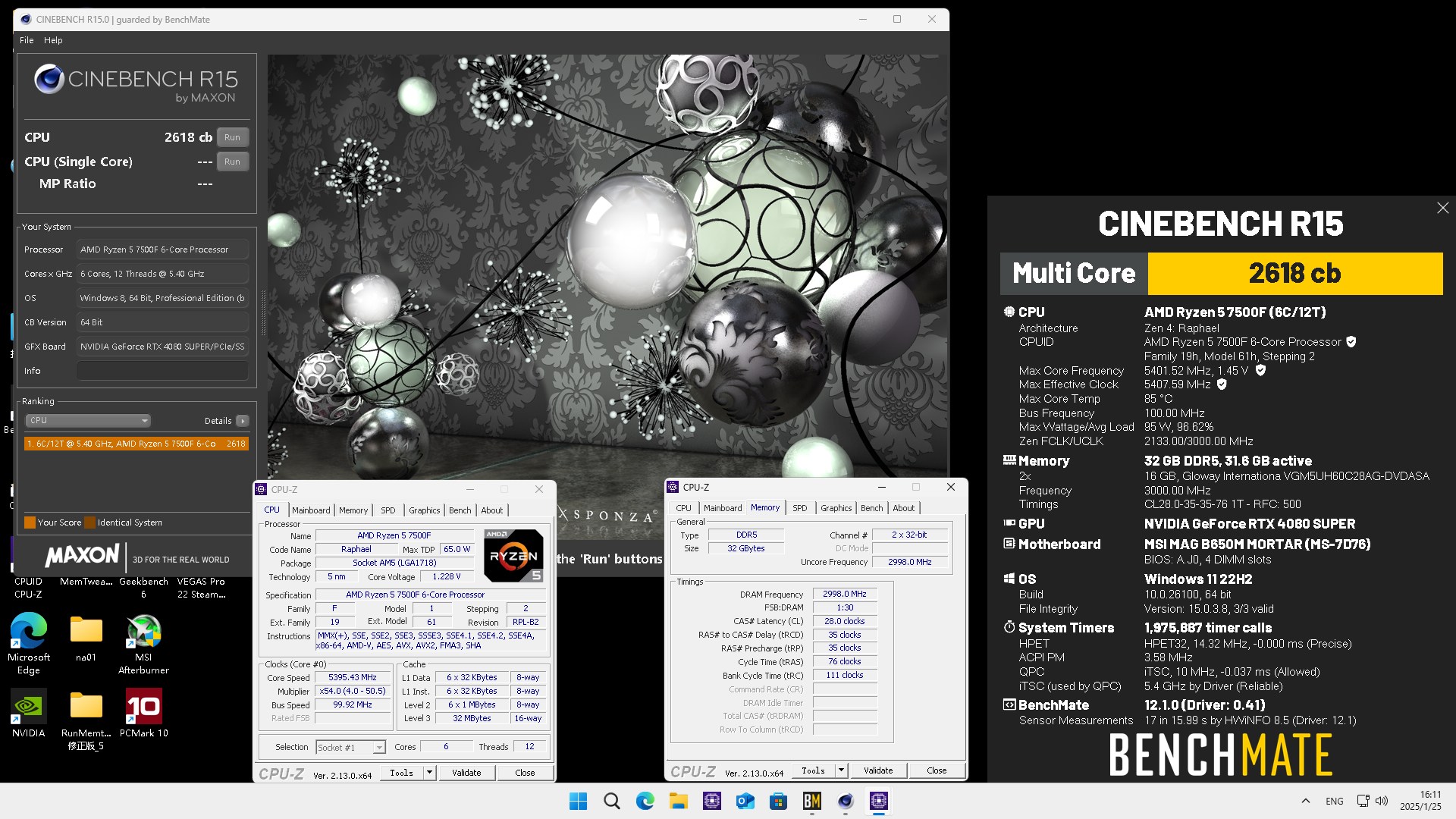Click the network icon in system tray

1363,801
